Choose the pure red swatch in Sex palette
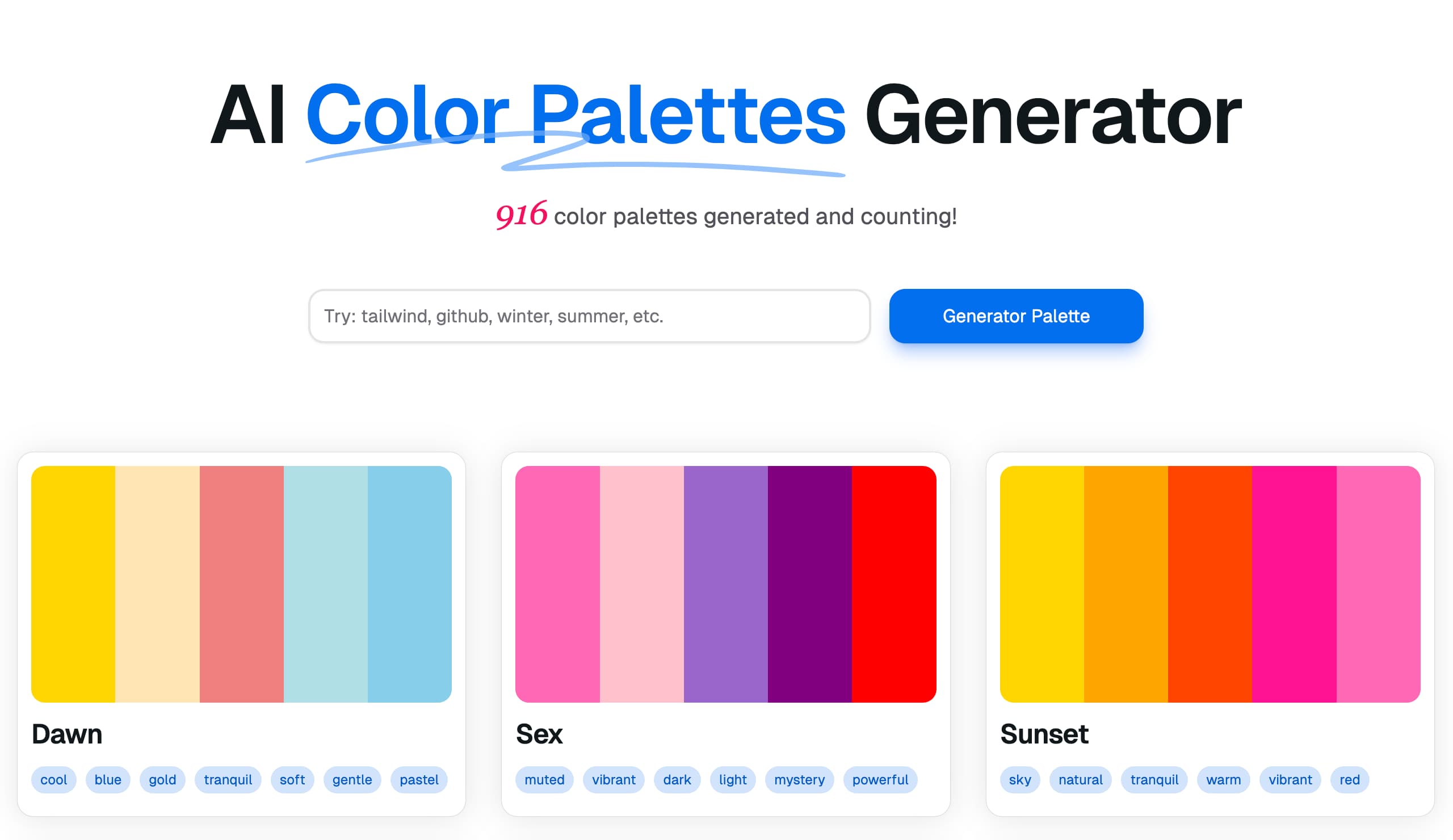This screenshot has width=1453, height=840. click(893, 583)
